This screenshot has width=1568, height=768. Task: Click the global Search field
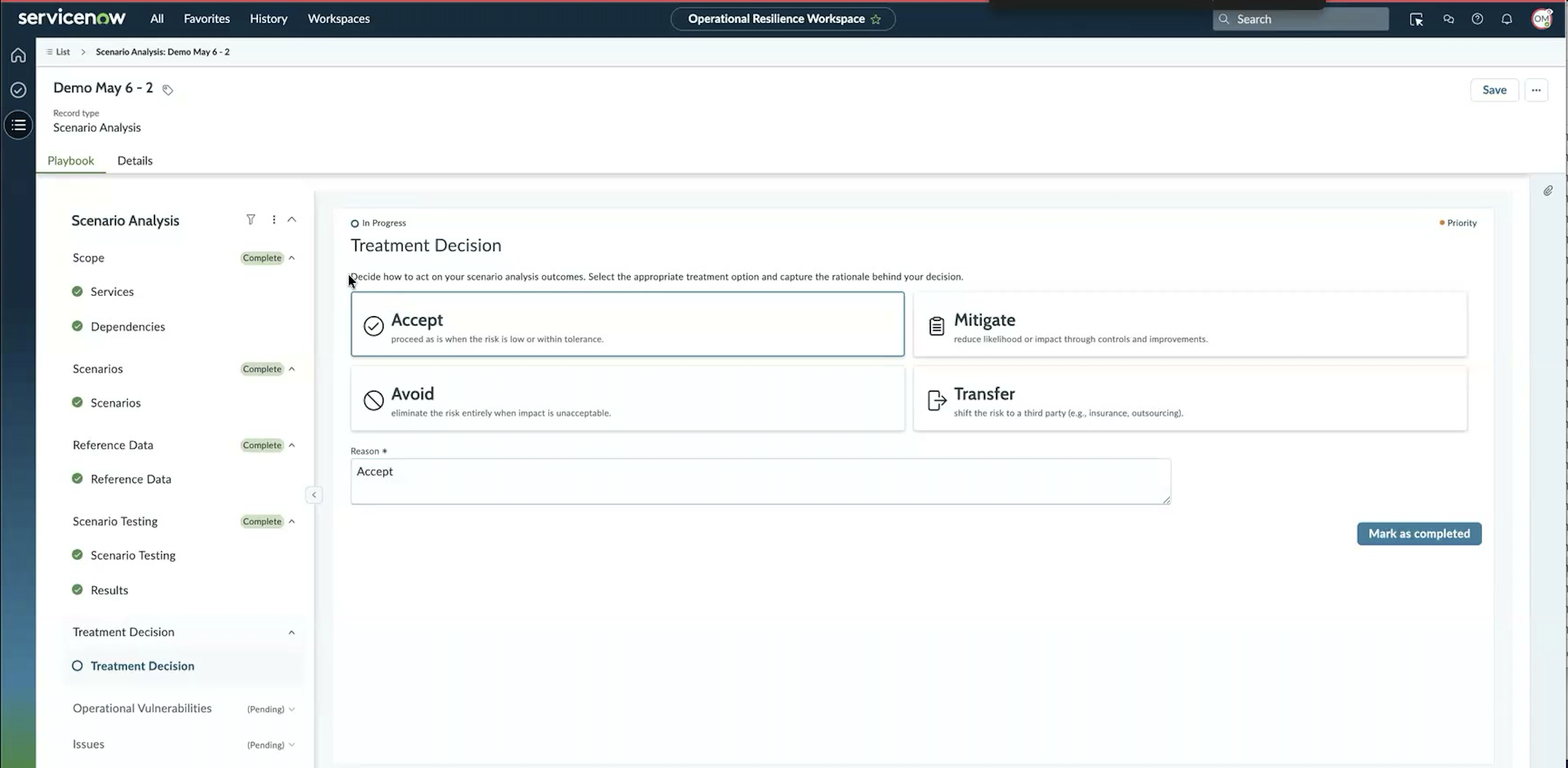coord(1300,19)
